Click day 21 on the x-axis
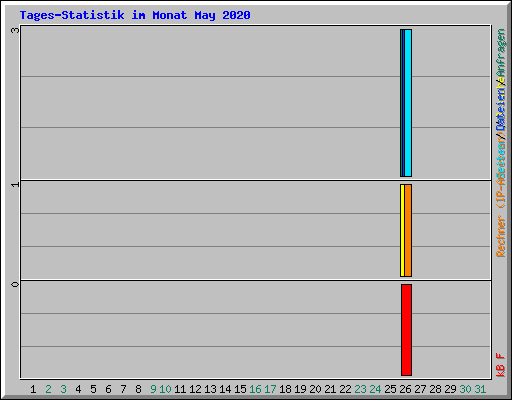Image resolution: width=512 pixels, height=400 pixels. pyautogui.click(x=330, y=389)
